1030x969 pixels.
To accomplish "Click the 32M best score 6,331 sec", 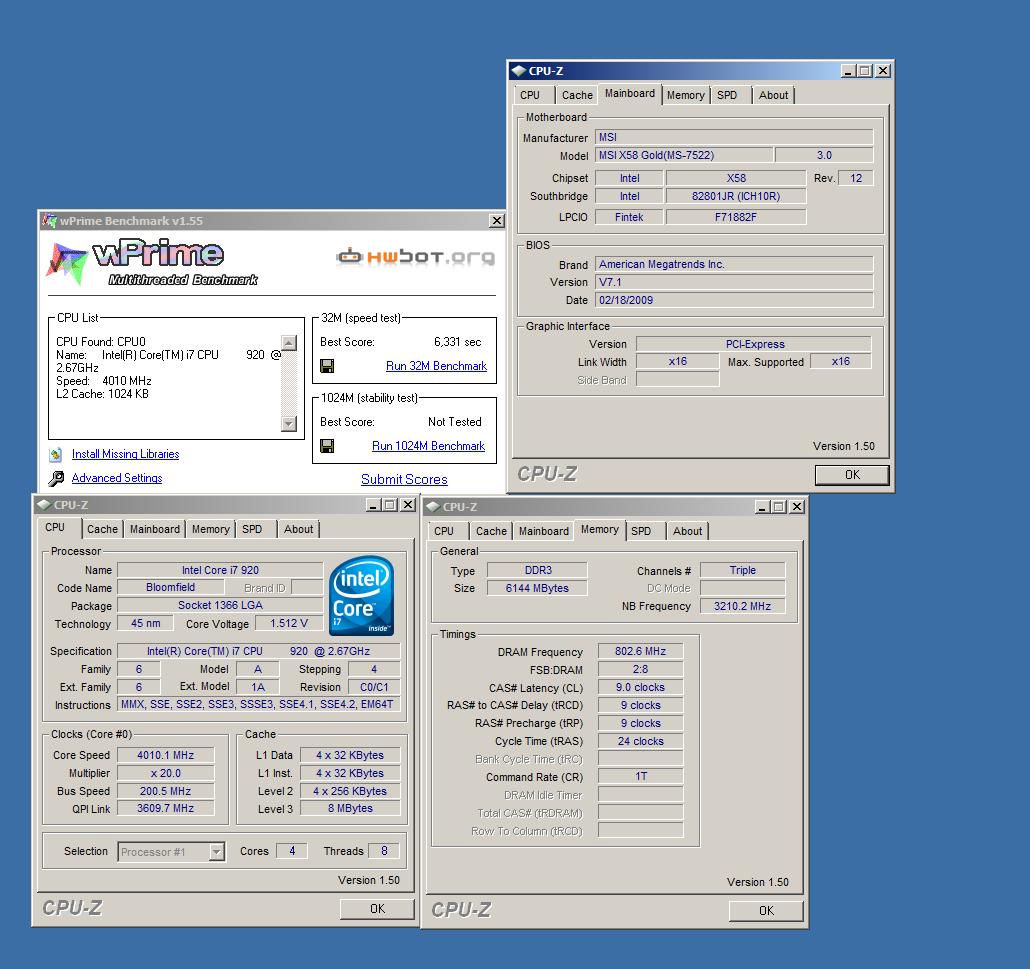I will point(457,342).
